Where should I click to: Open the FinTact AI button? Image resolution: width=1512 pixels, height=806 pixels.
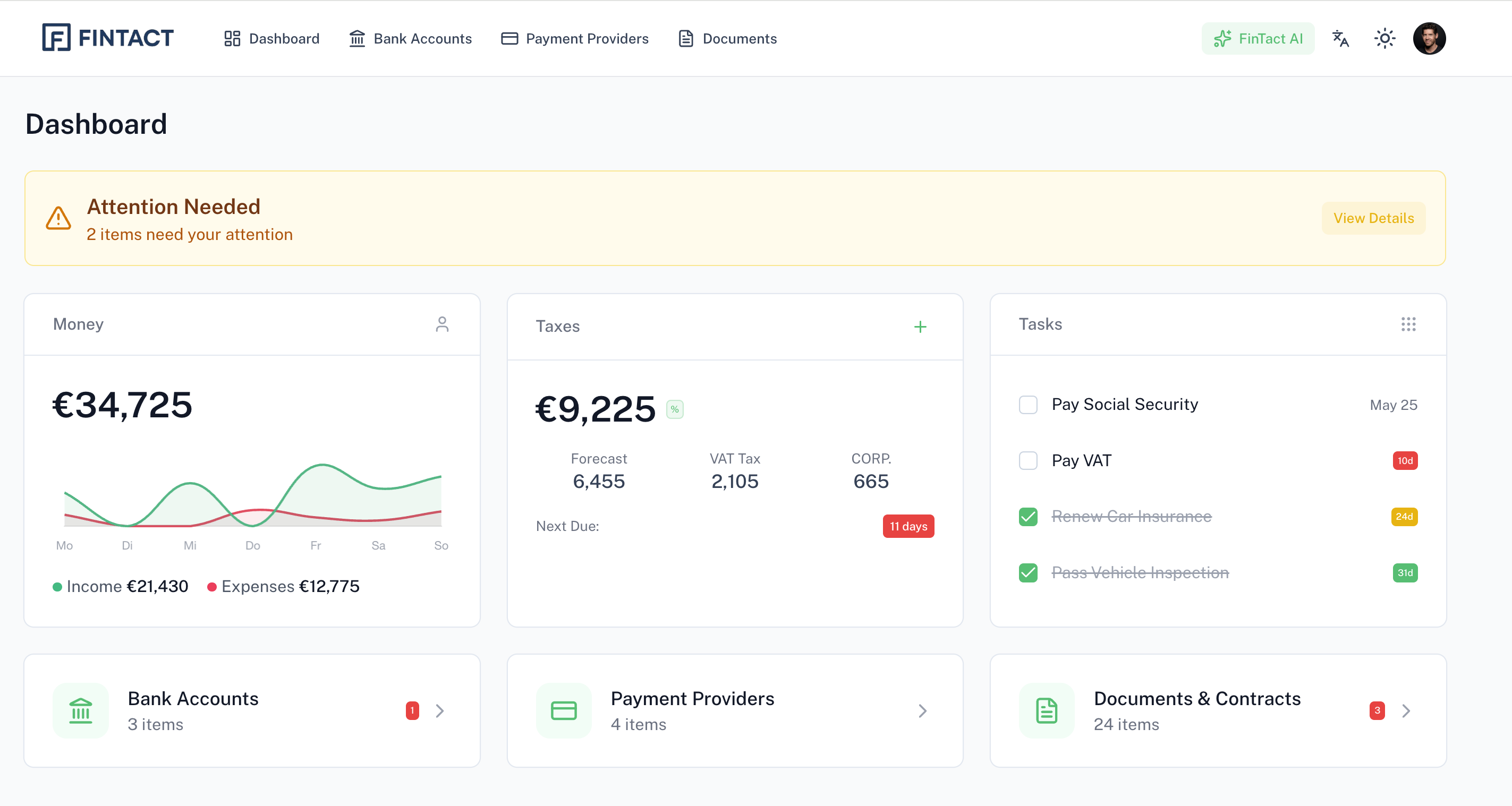click(x=1258, y=39)
